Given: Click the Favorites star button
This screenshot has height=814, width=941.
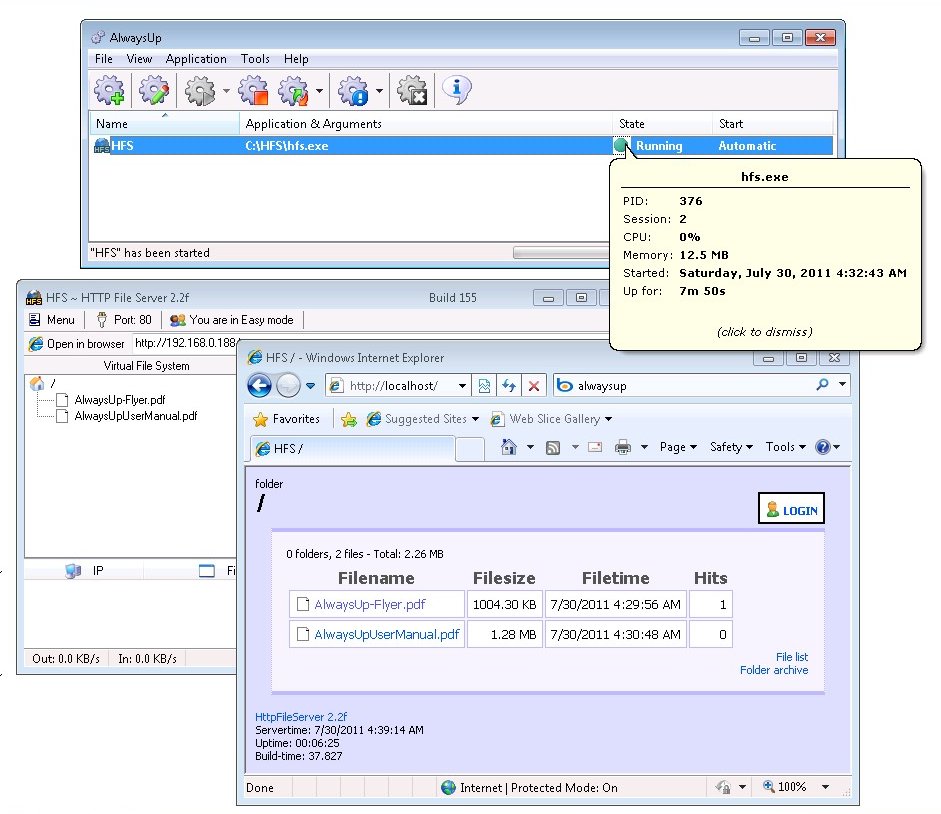Looking at the screenshot, I should (286, 419).
